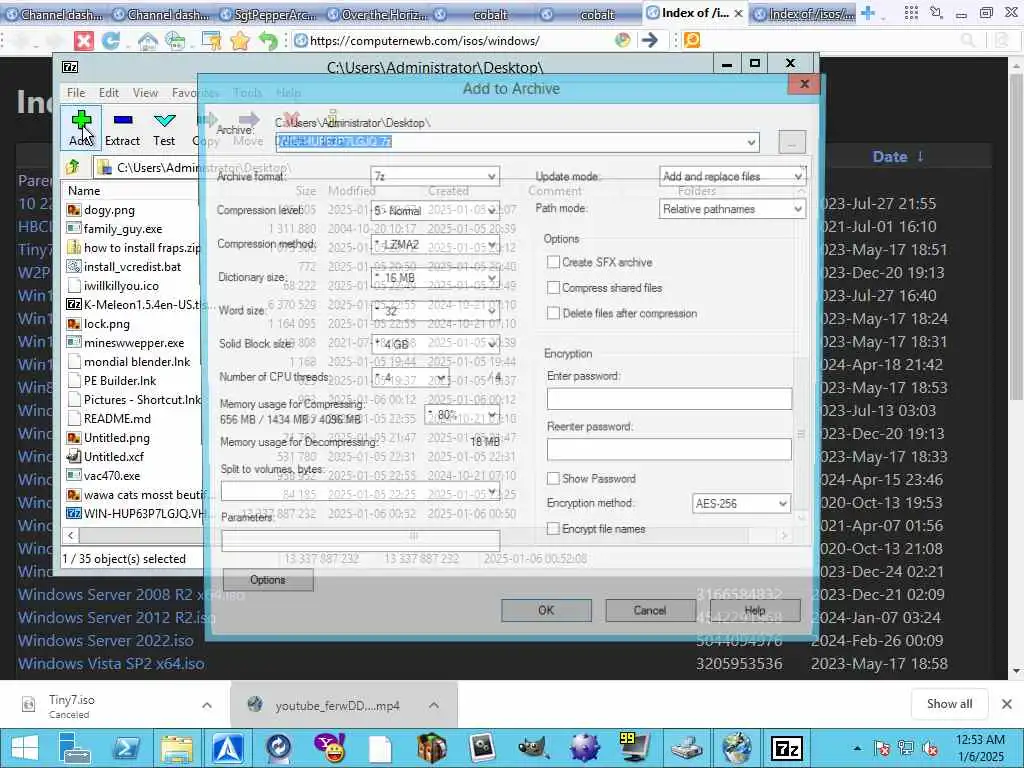Click the browser Home icon
The height and width of the screenshot is (768, 1024).
[x=148, y=40]
